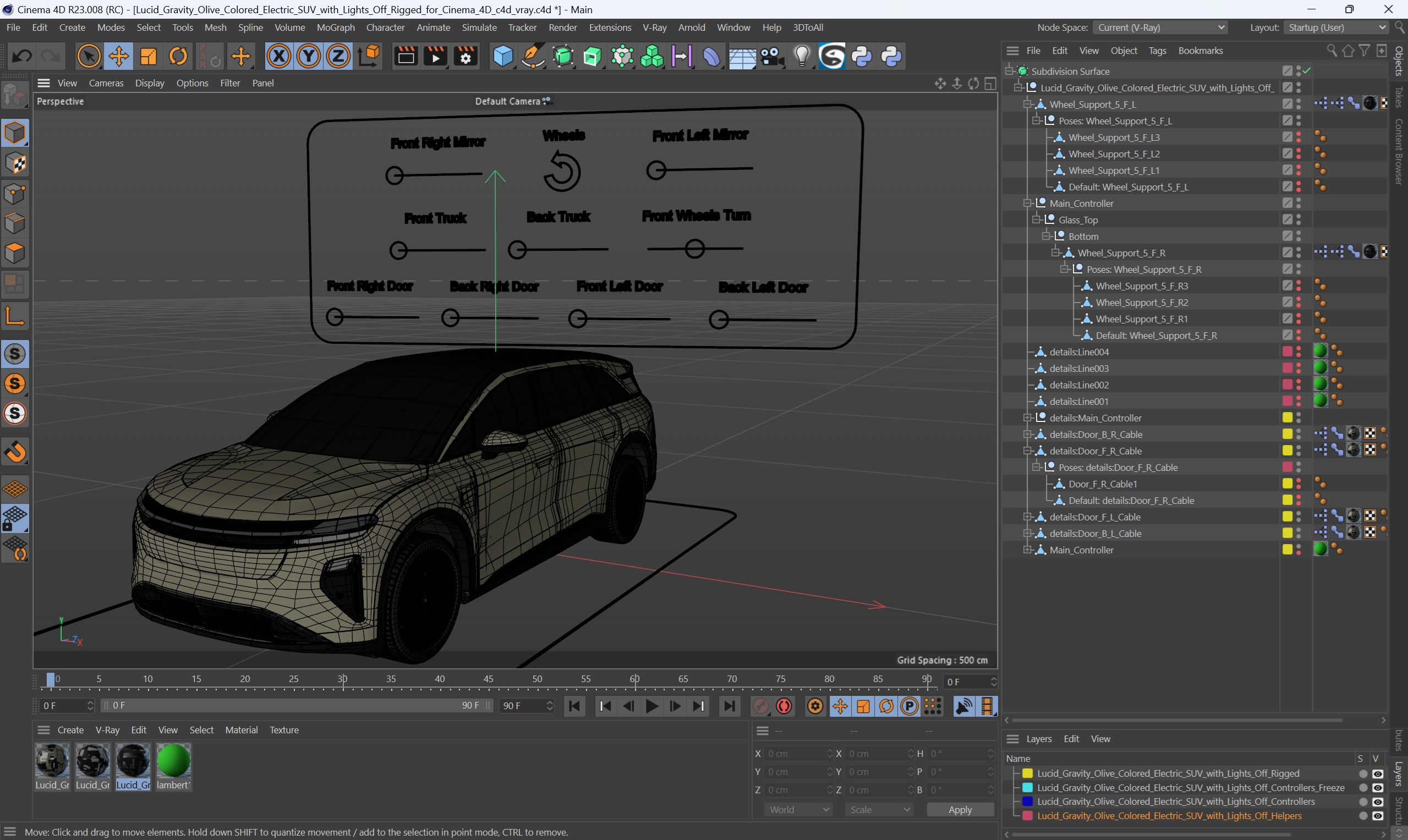This screenshot has width=1408, height=840.
Task: Click the Rigged layer yellow color swatch
Action: (1027, 774)
